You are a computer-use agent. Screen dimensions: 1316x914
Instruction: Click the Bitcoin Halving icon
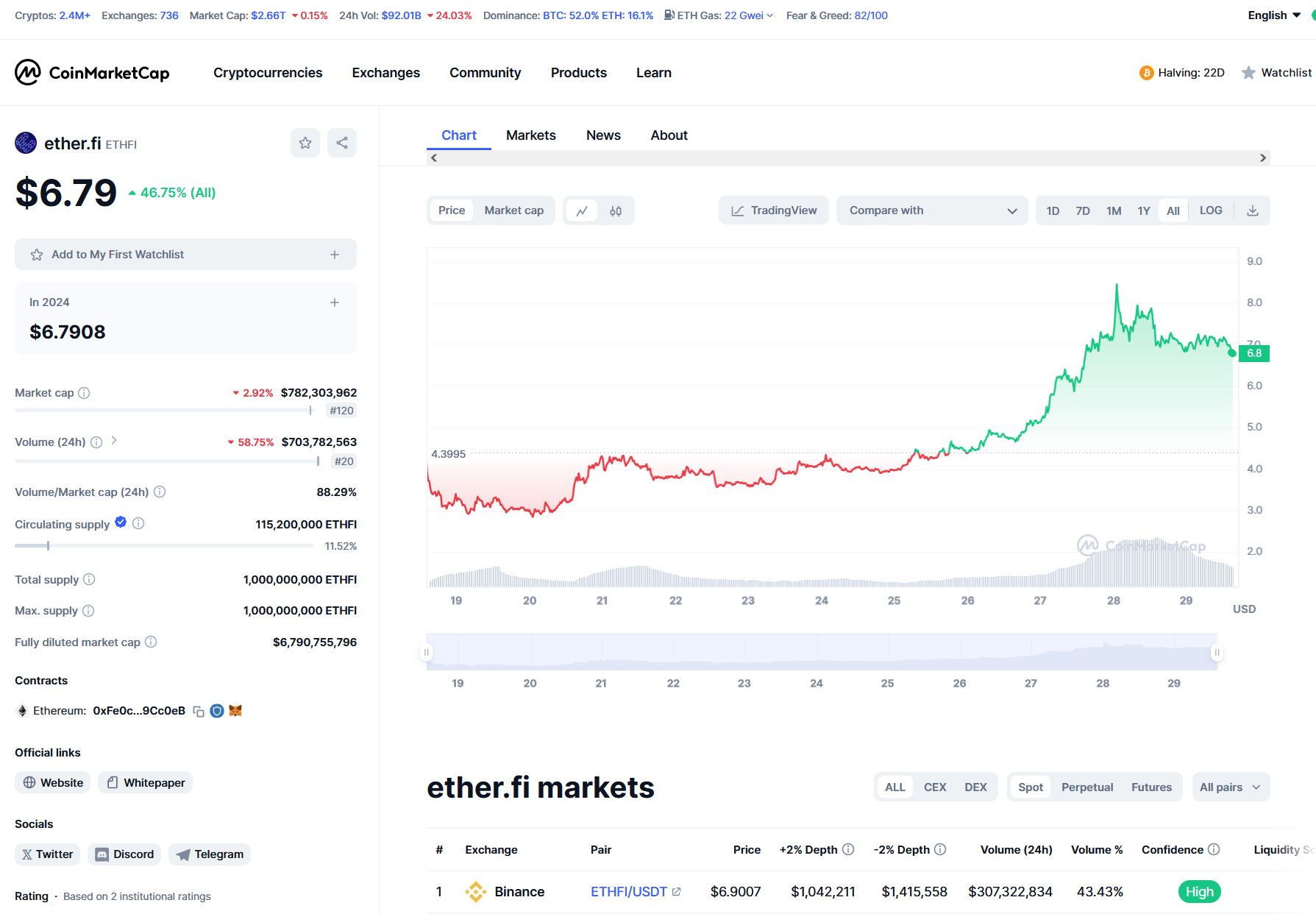(x=1146, y=73)
